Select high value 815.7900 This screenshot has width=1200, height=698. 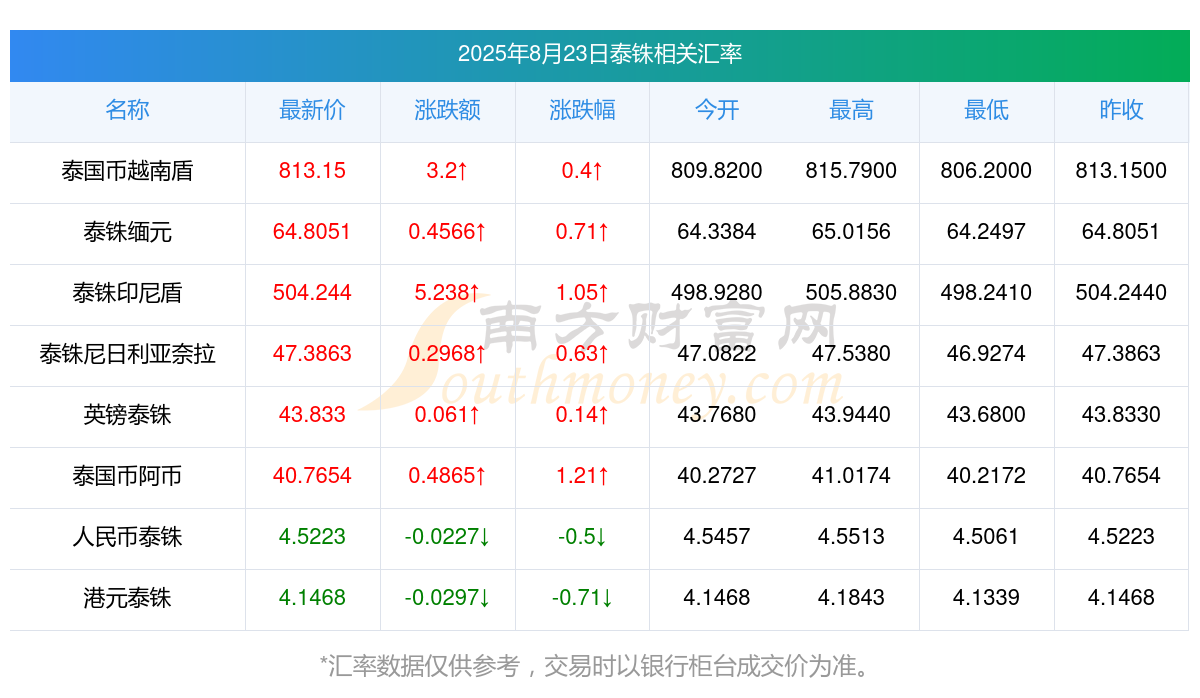click(851, 171)
